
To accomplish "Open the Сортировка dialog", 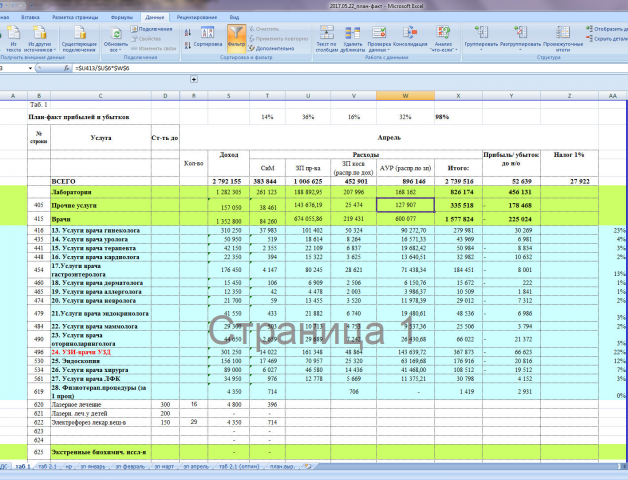I will [x=207, y=37].
